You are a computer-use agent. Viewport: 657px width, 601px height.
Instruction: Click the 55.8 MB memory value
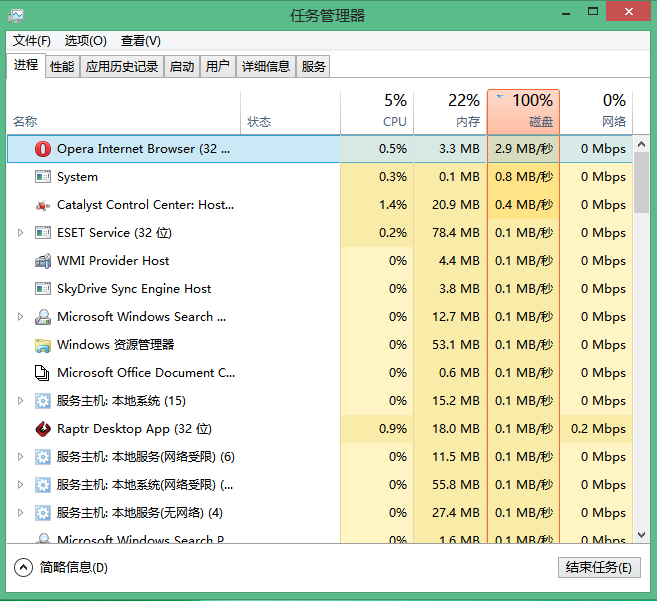456,485
